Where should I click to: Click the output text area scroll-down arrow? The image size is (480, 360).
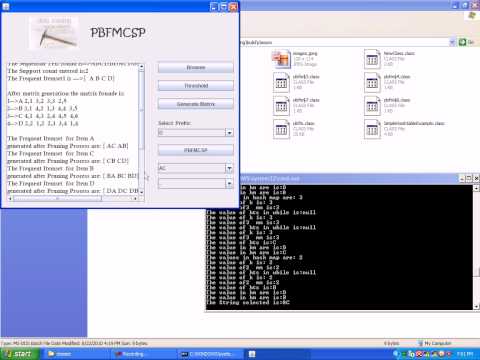[141, 192]
